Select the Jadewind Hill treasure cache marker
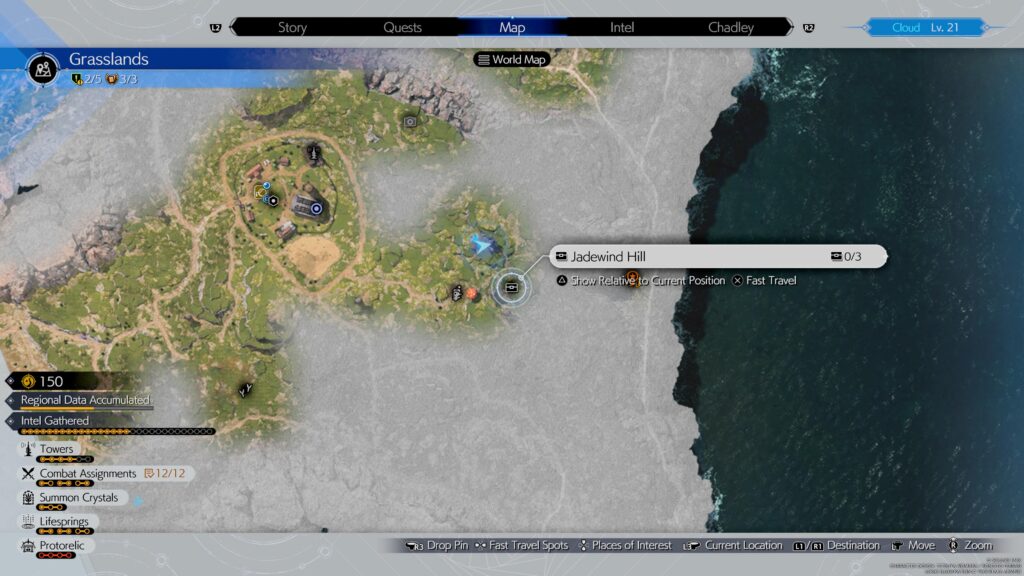1024x576 pixels. pyautogui.click(x=512, y=288)
